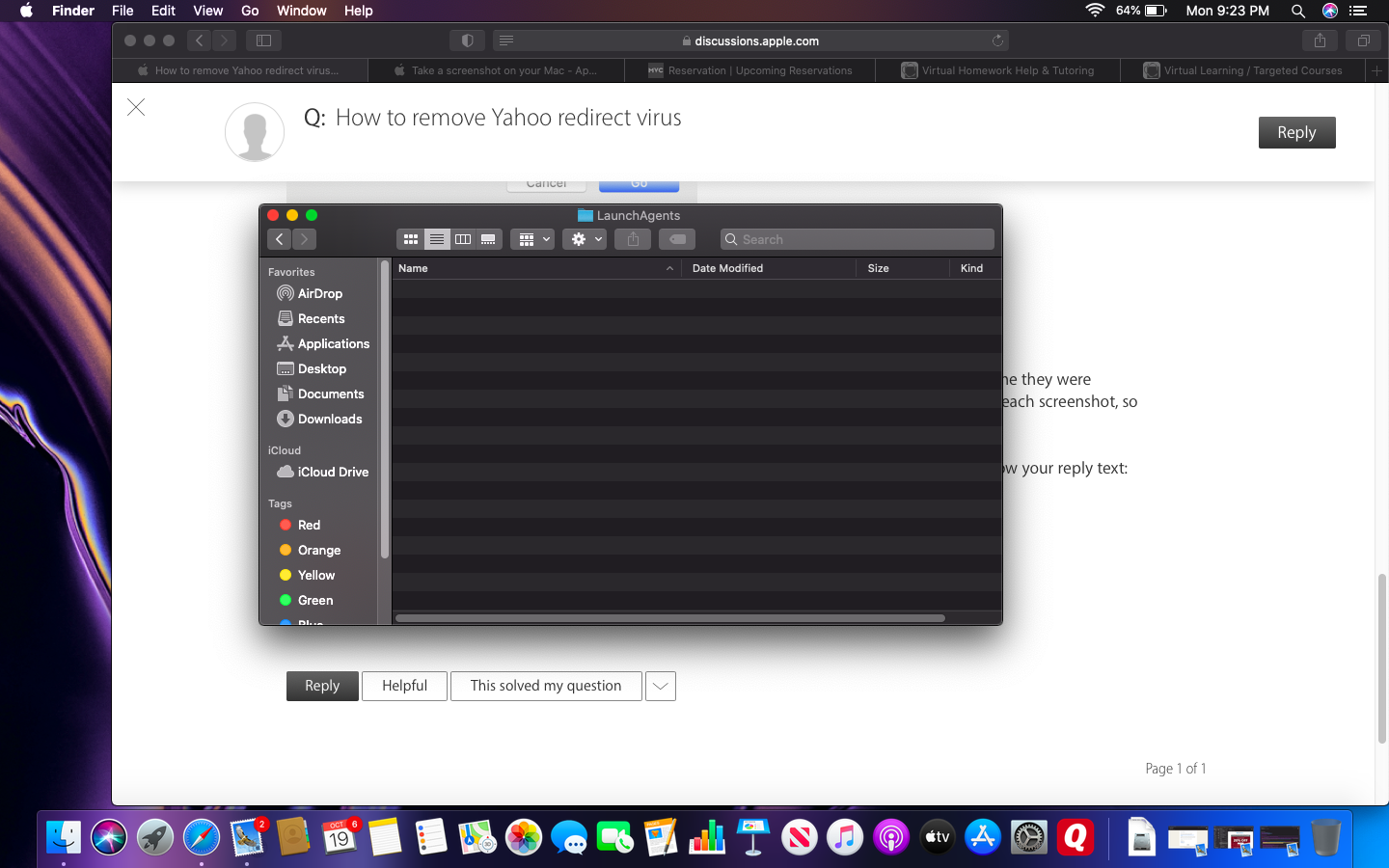Select the Orange tag in Finder sidebar
Viewport: 1389px width, 868px height.
pyautogui.click(x=310, y=550)
